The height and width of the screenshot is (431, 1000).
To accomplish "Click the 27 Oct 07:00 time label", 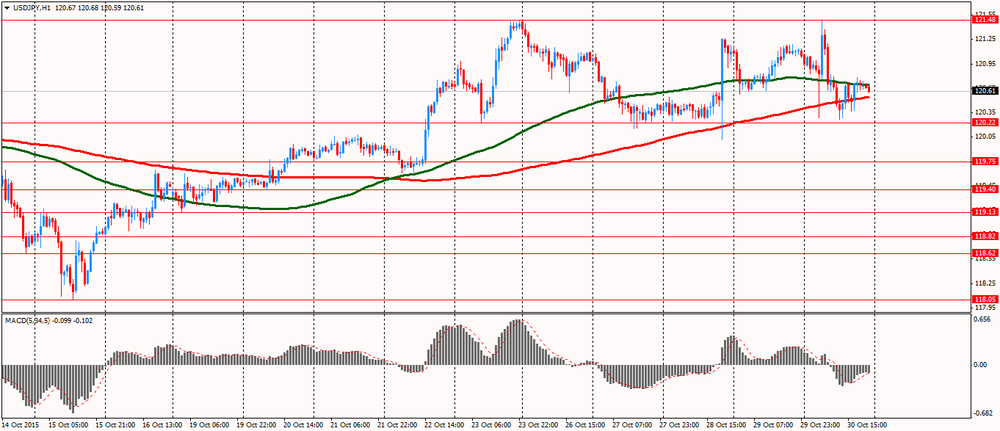I will pos(632,424).
